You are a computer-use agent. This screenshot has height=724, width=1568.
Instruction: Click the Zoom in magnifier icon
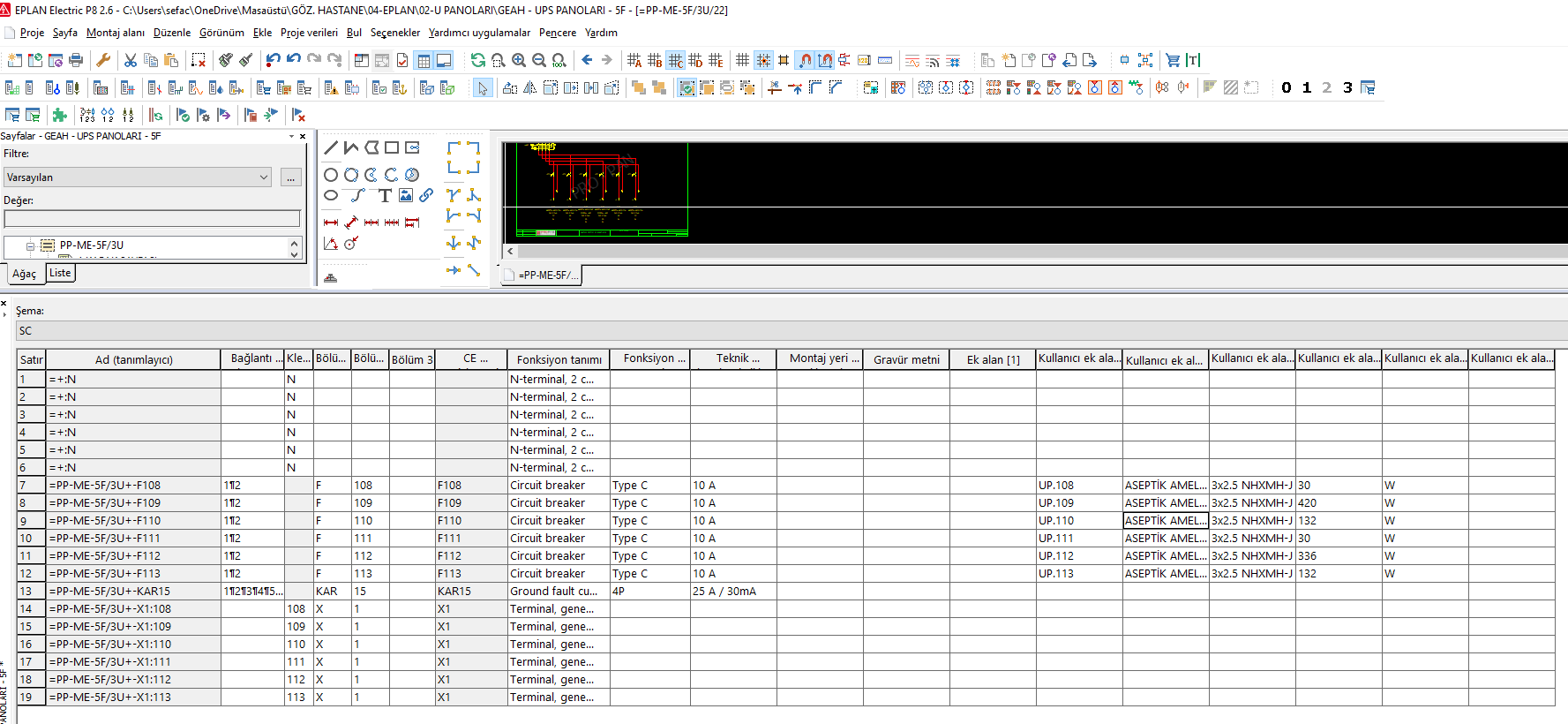coord(519,60)
